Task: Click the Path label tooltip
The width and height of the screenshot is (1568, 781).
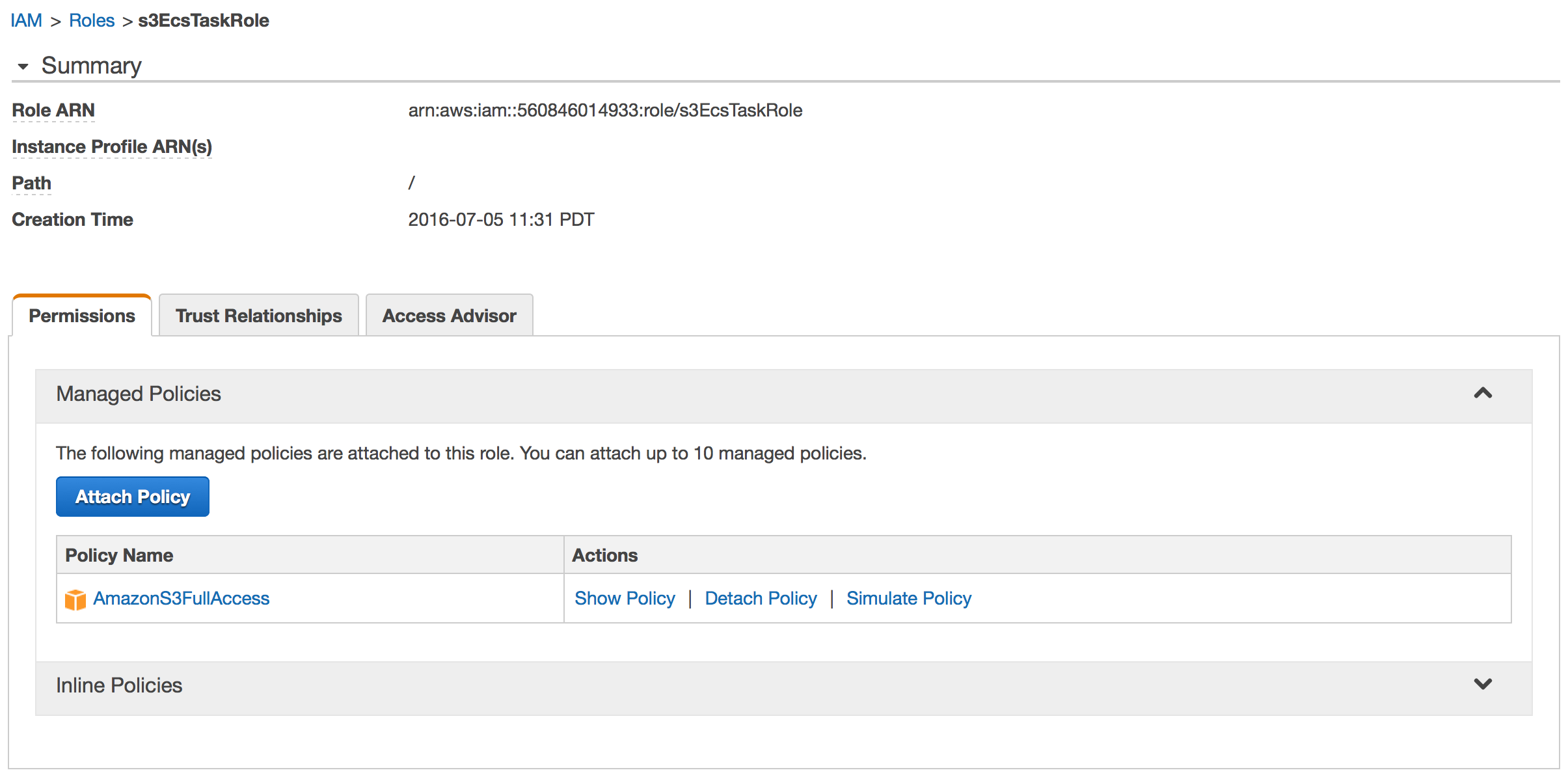Action: point(31,183)
